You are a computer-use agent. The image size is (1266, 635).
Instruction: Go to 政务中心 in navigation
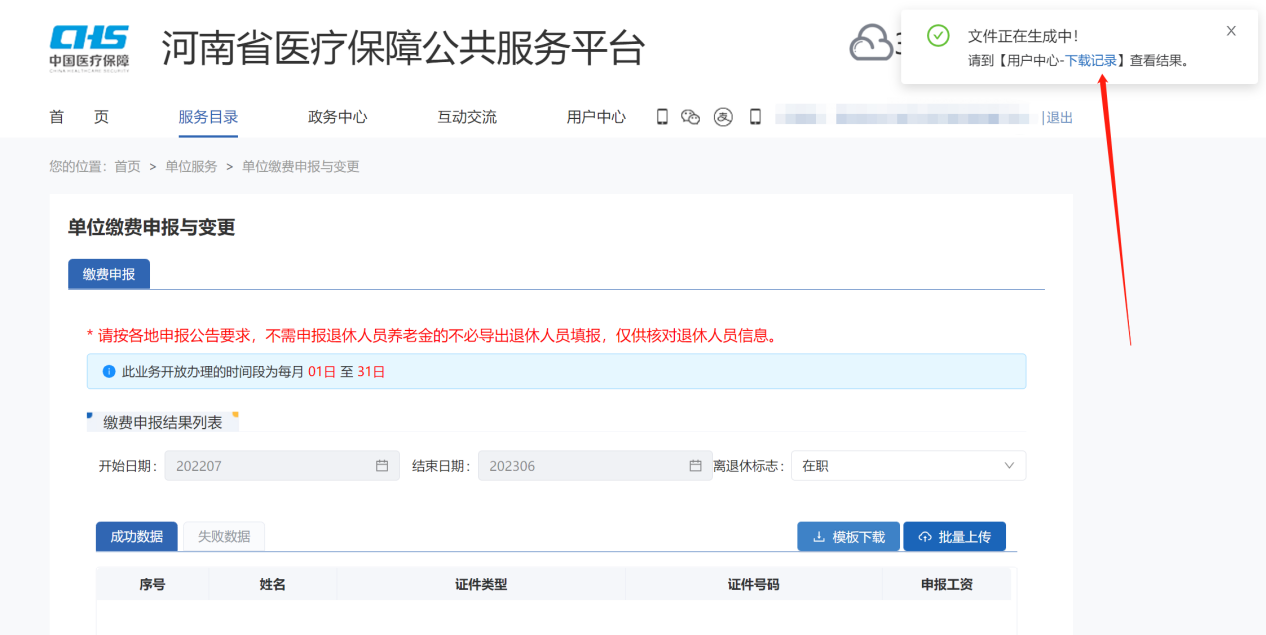(x=337, y=117)
